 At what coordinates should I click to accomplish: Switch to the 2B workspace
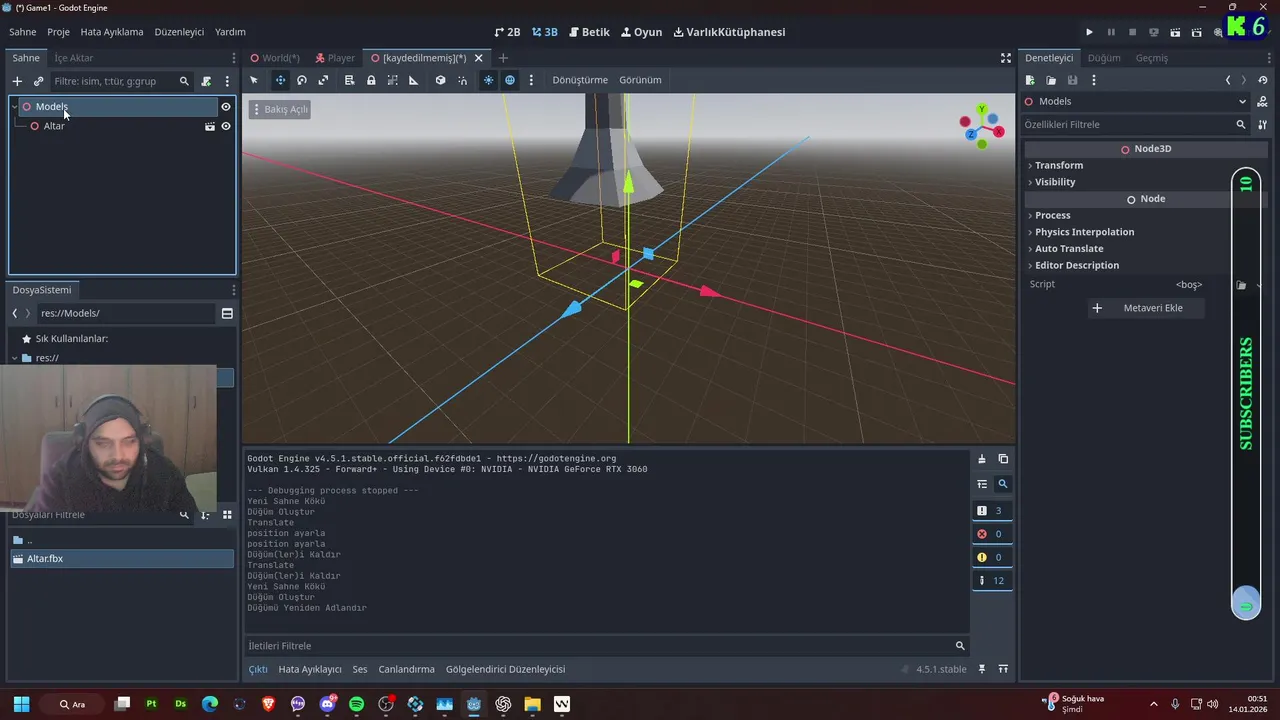tap(507, 32)
